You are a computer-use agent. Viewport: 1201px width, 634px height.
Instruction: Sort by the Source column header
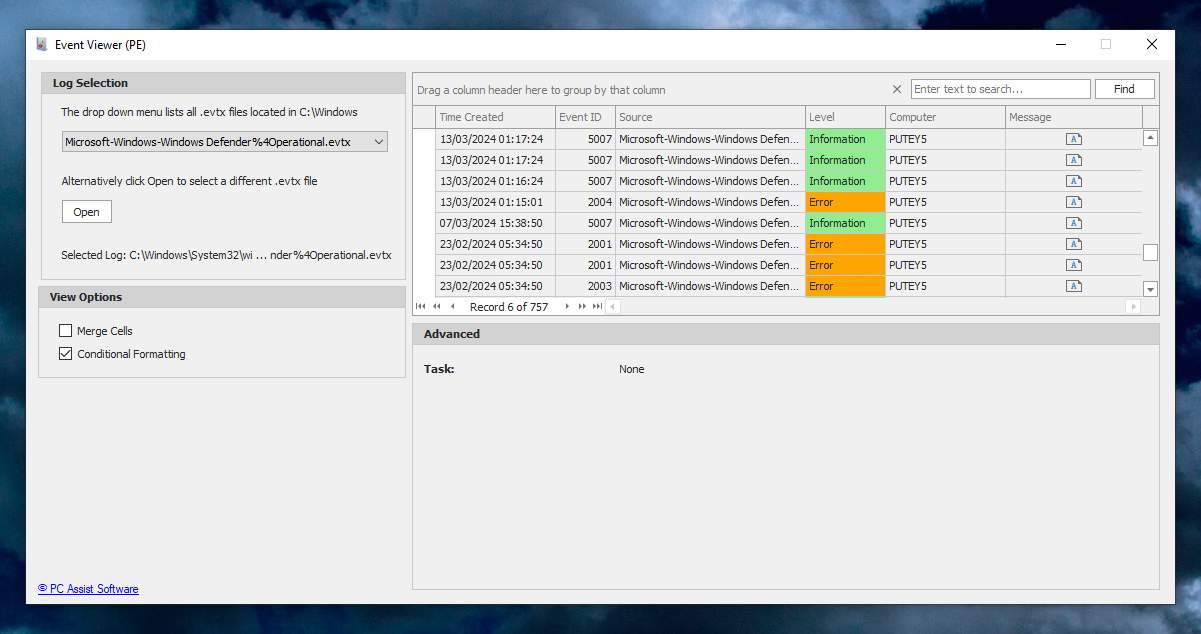[710, 117]
